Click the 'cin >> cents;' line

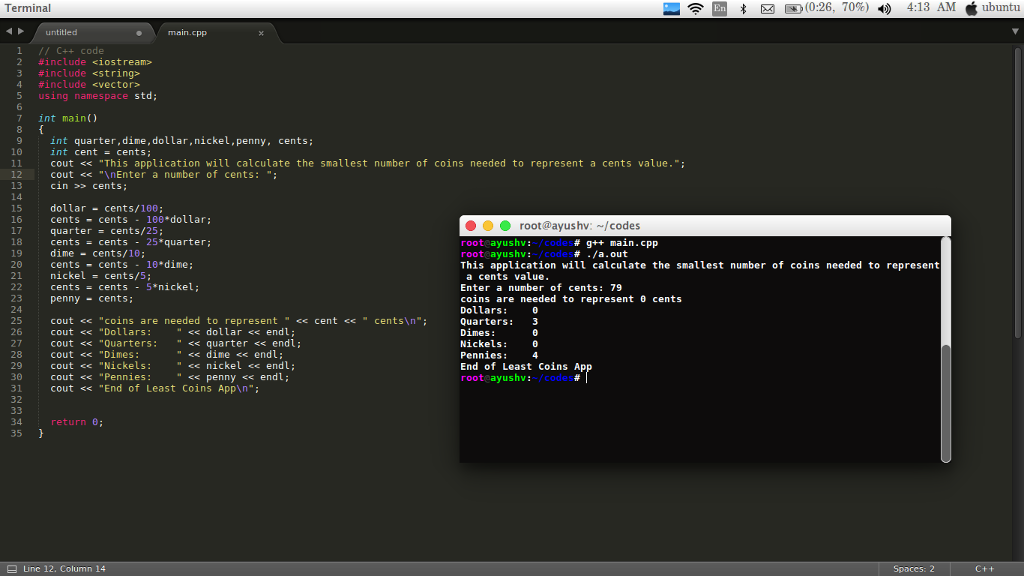[x=89, y=186]
